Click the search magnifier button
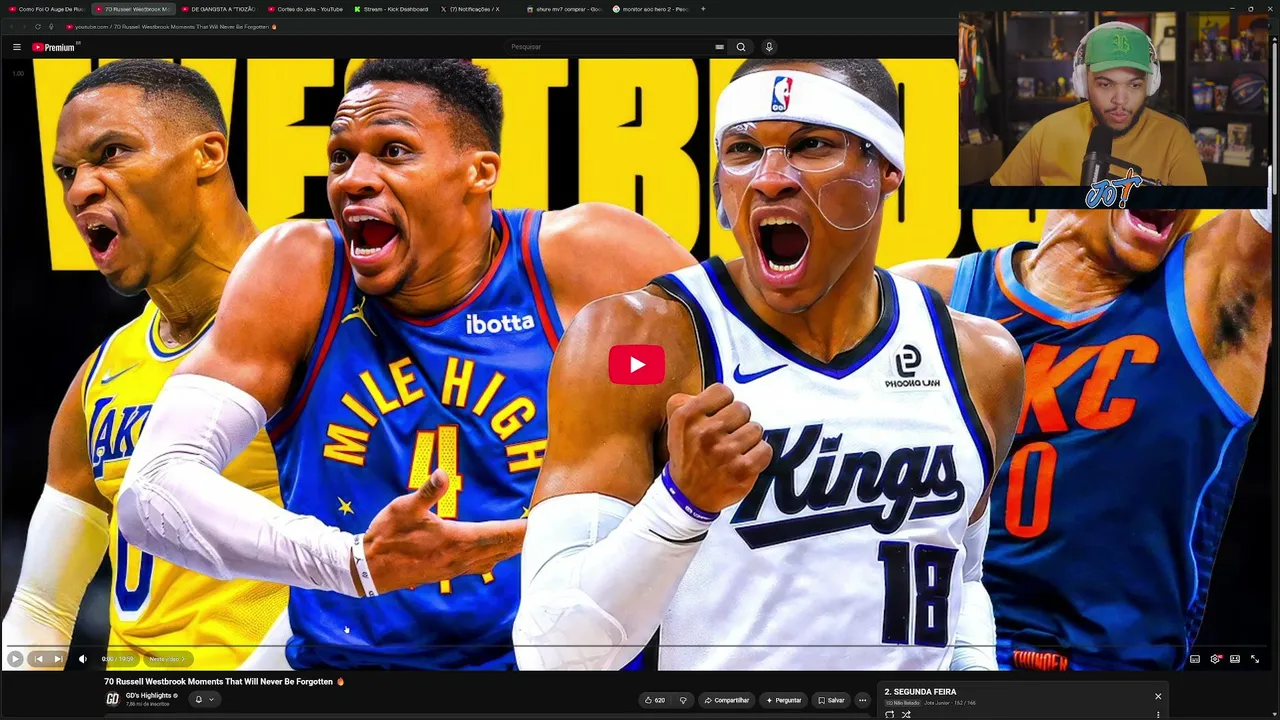The image size is (1280, 720). click(741, 47)
